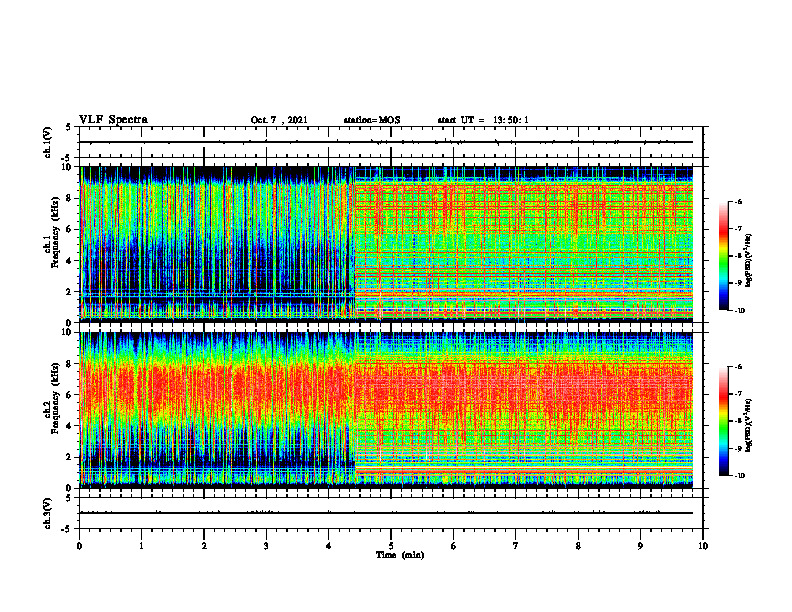Screen dimensions: 792x612
Task: Click time axis tick label "1"
Action: pyautogui.click(x=141, y=546)
